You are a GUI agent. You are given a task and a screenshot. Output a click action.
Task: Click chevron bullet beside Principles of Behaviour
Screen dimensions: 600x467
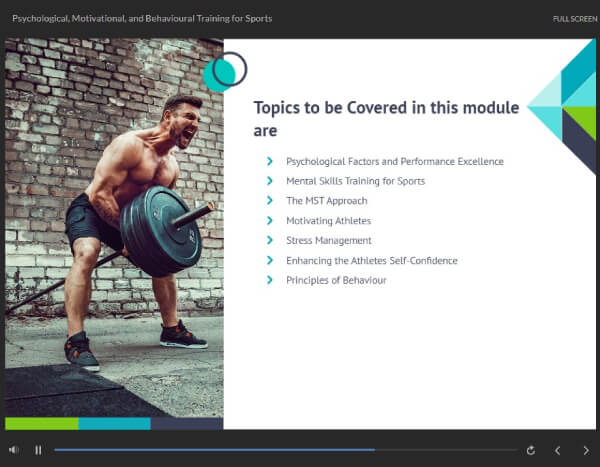(270, 280)
